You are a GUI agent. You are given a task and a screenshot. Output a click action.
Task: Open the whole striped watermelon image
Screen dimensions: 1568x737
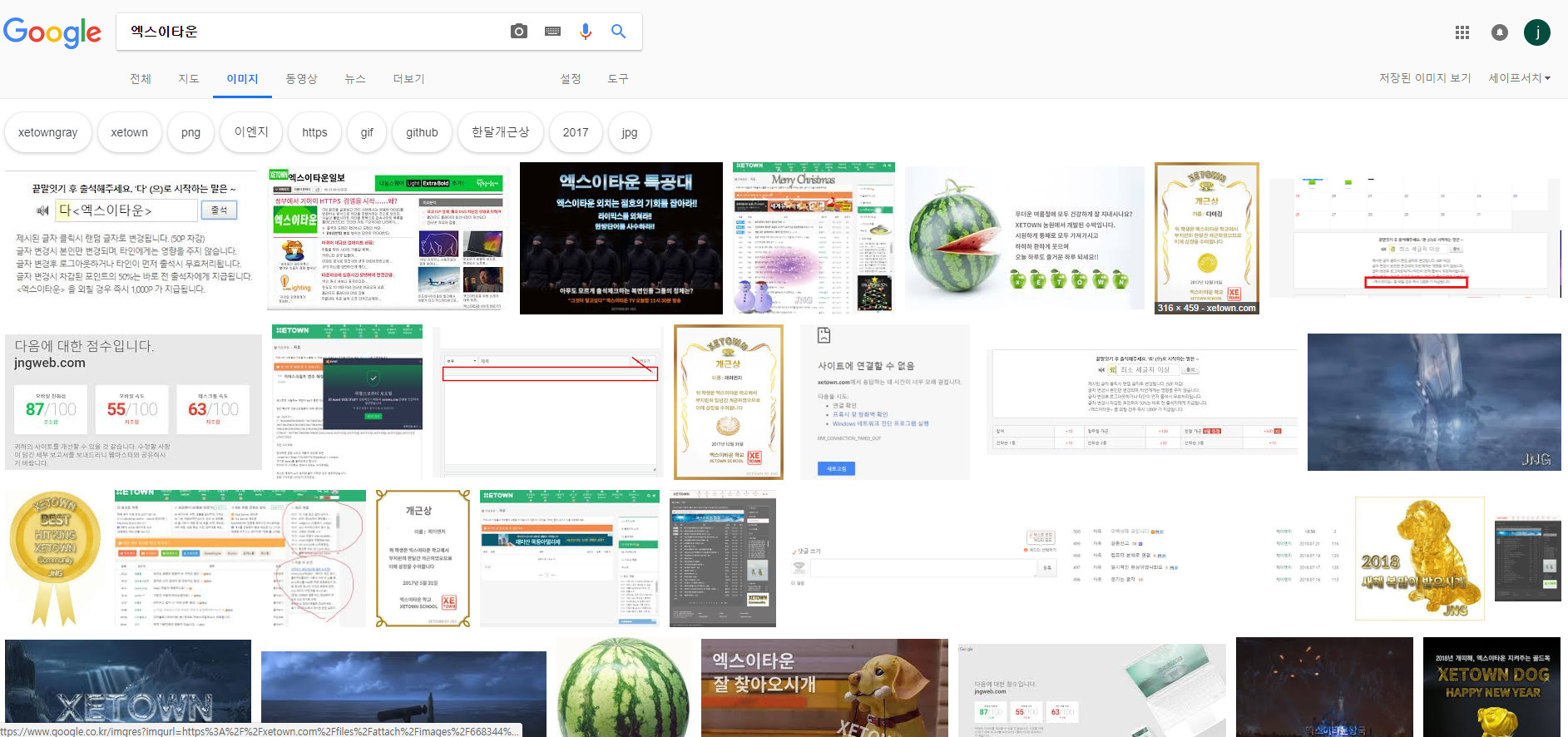click(x=624, y=687)
